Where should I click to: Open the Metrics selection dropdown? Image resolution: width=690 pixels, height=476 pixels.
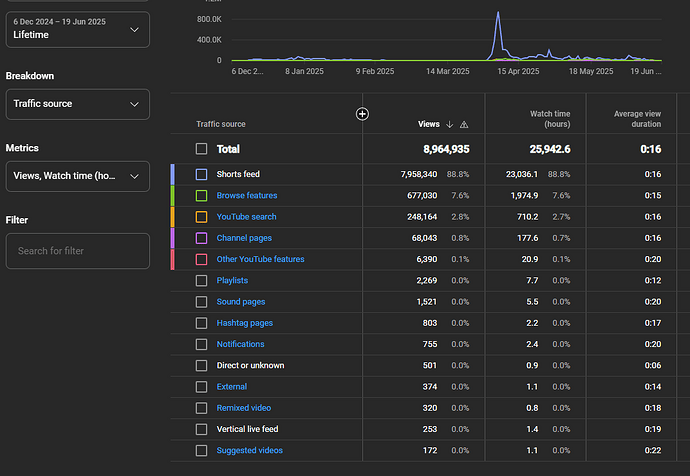[x=78, y=176]
